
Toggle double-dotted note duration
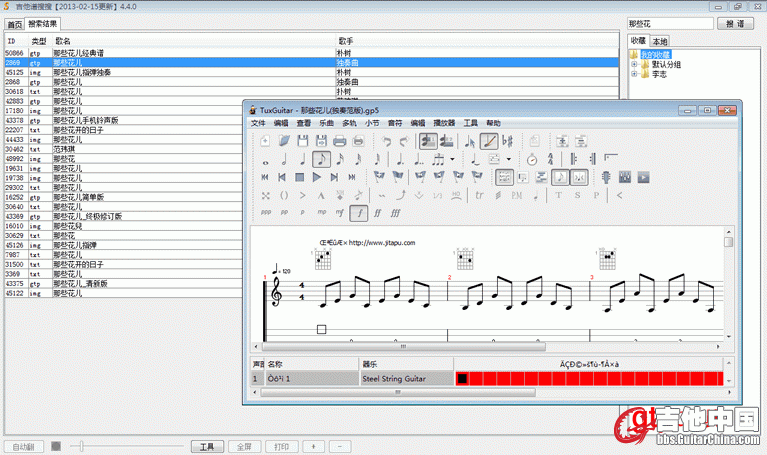tap(419, 159)
